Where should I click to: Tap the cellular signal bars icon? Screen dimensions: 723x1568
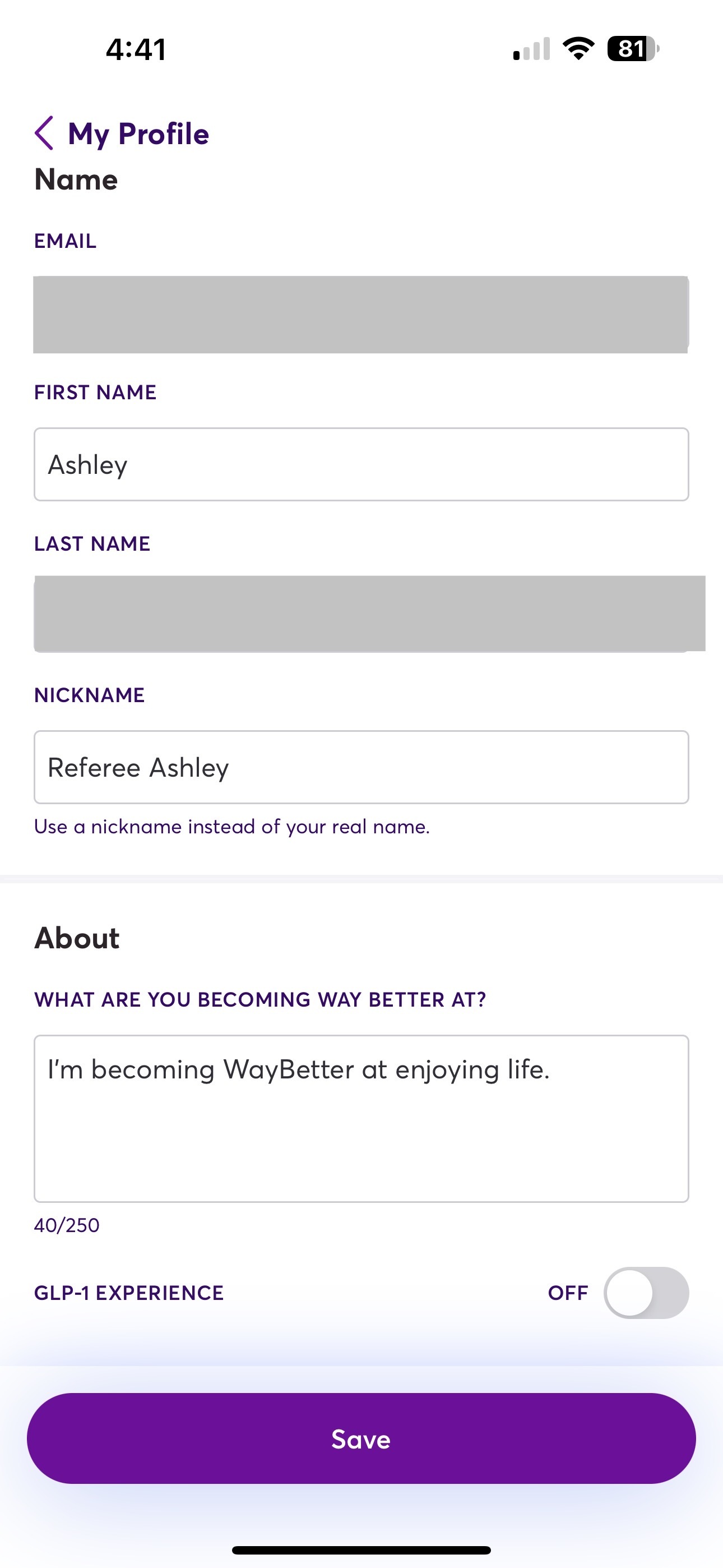(x=531, y=49)
